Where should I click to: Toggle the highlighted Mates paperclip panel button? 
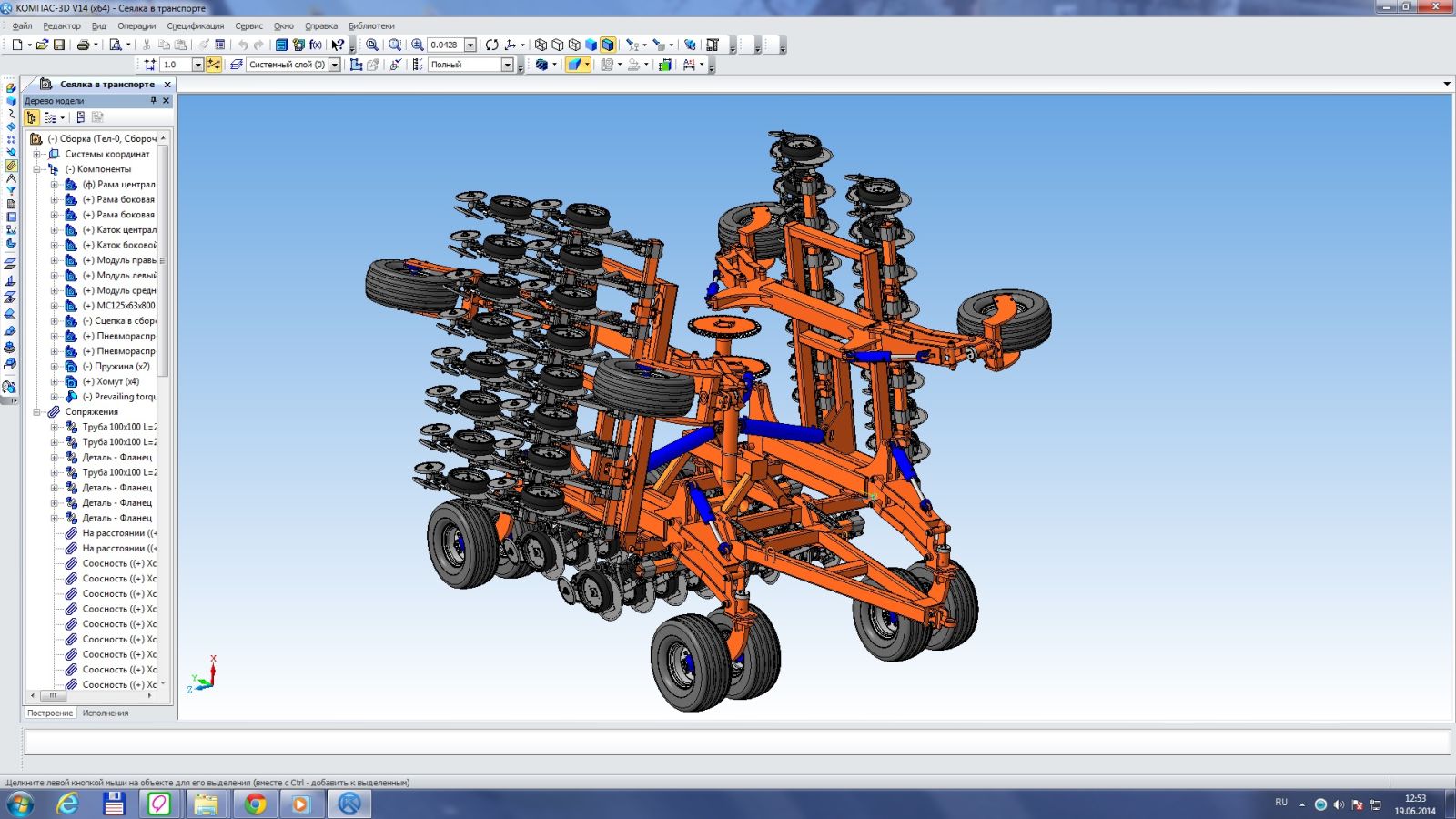coord(11,166)
